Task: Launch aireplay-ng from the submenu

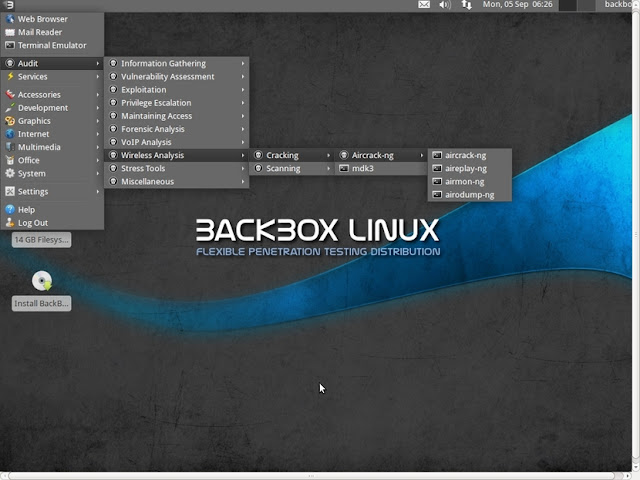Action: (x=470, y=168)
